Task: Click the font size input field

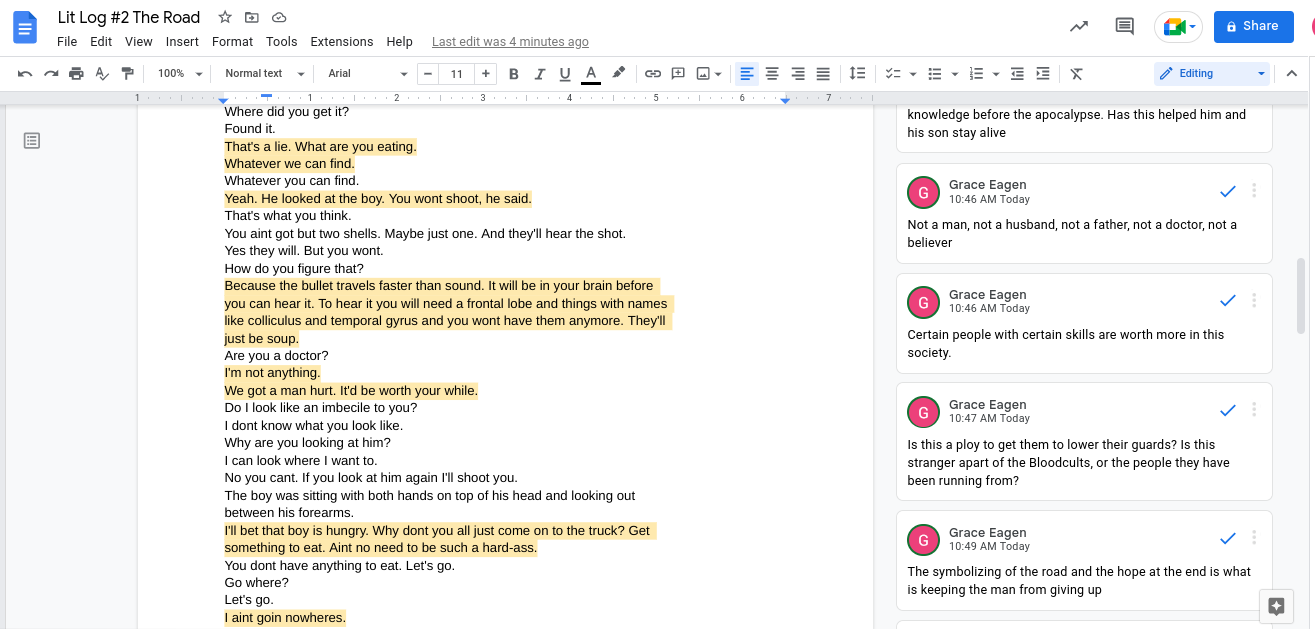Action: (x=456, y=74)
